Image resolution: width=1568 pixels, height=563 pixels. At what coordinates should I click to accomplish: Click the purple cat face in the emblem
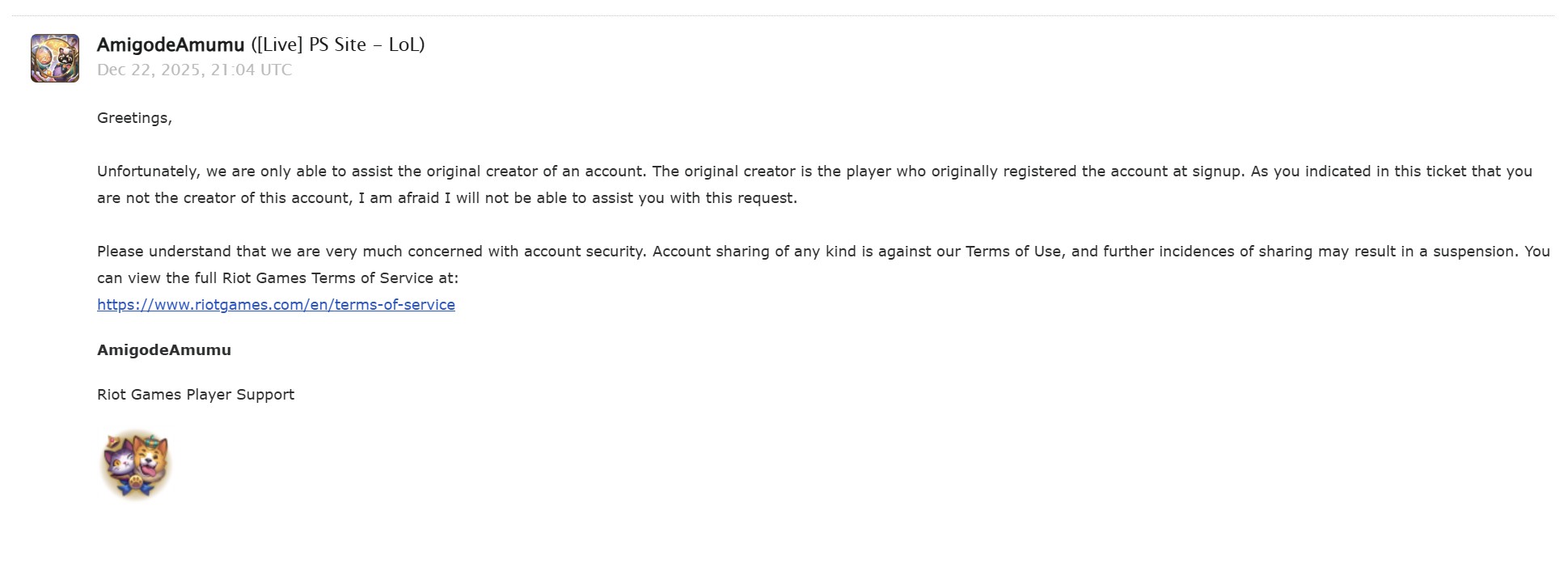point(120,465)
